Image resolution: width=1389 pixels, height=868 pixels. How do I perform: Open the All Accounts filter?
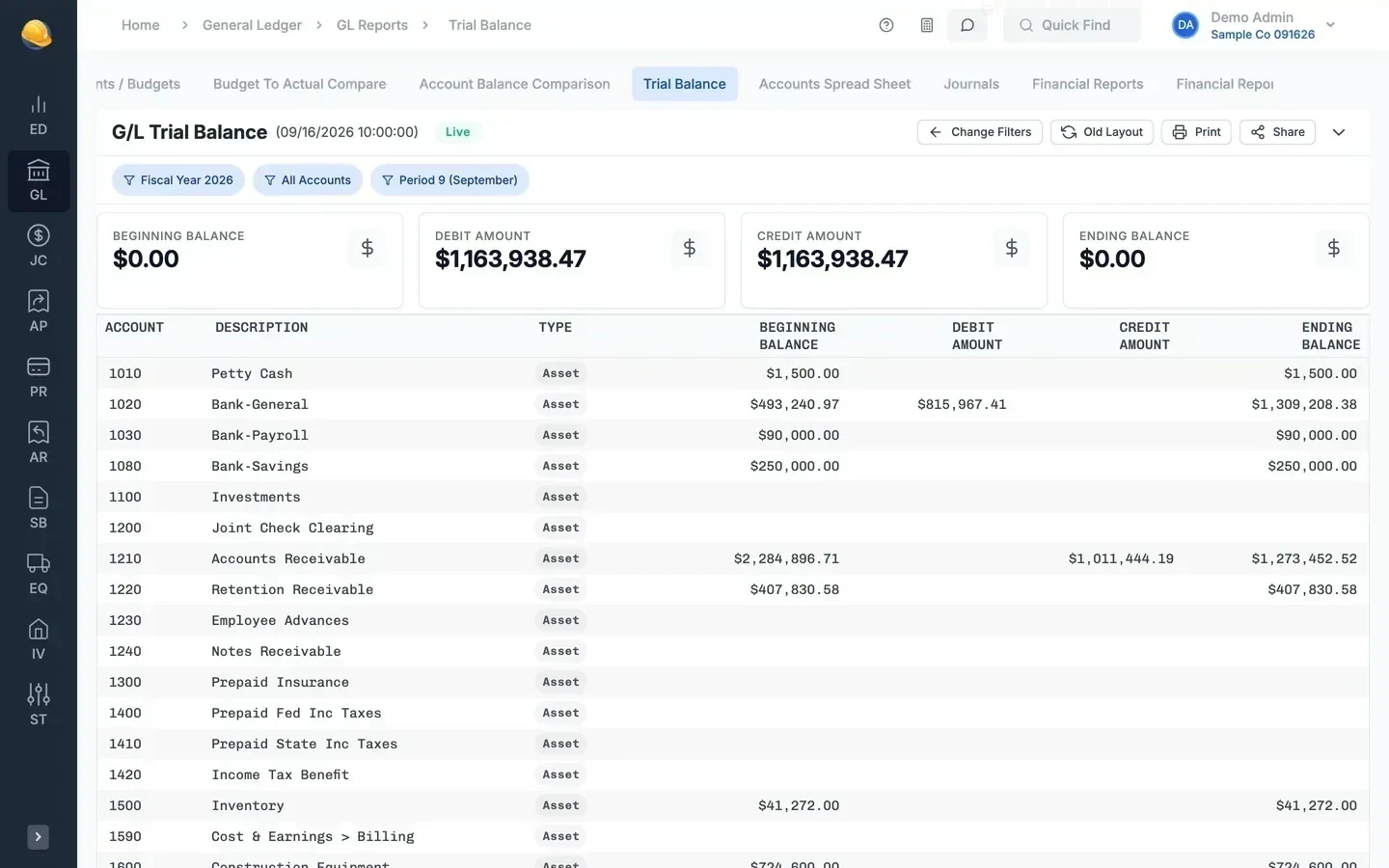tap(308, 180)
